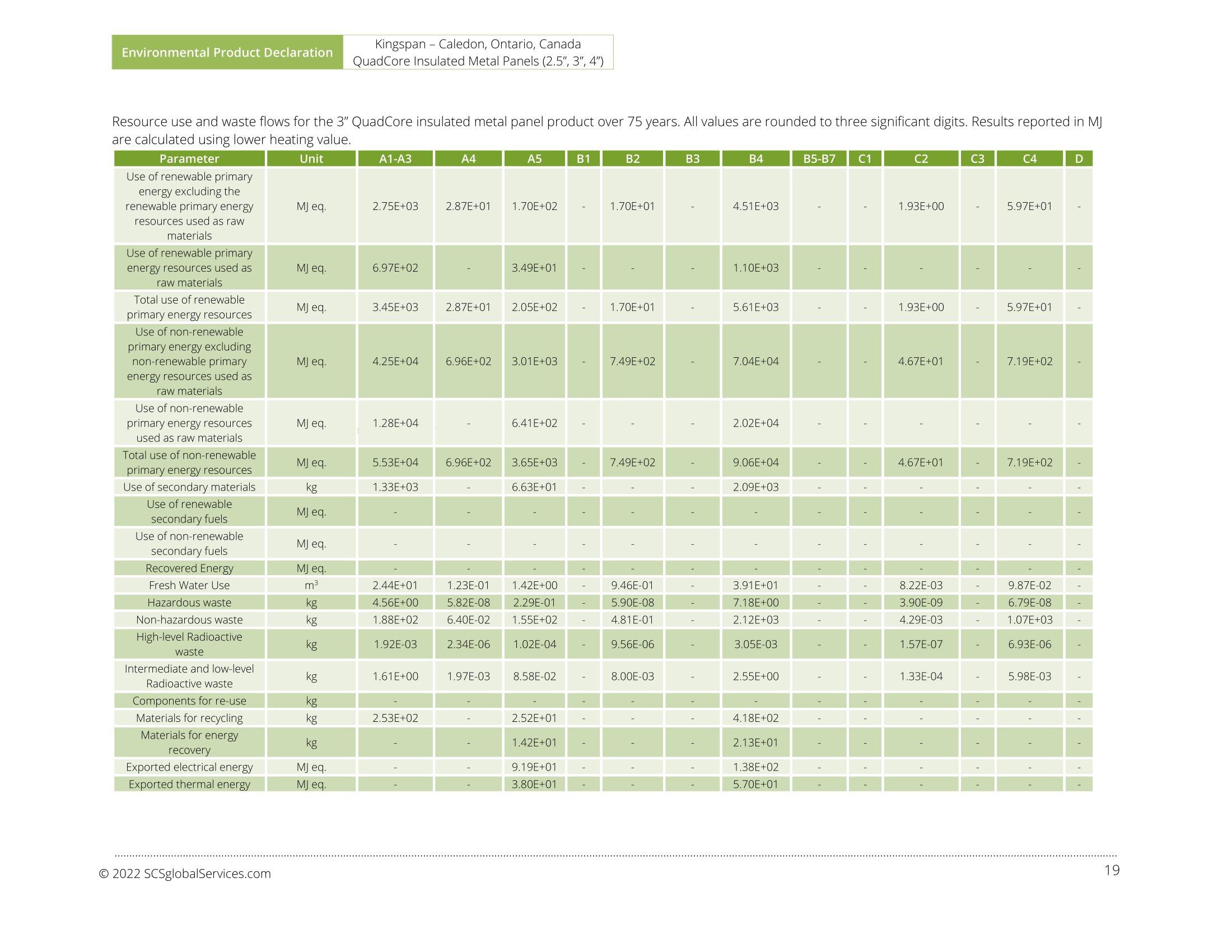Click the value 9.06E+04

755,462
